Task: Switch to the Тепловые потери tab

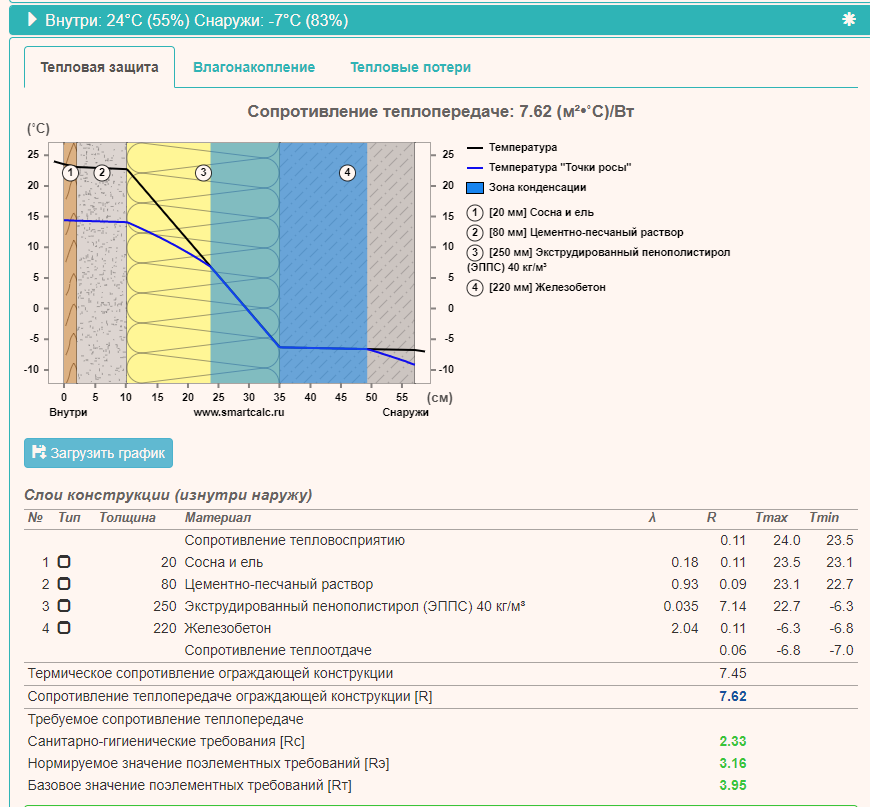Action: 411,67
